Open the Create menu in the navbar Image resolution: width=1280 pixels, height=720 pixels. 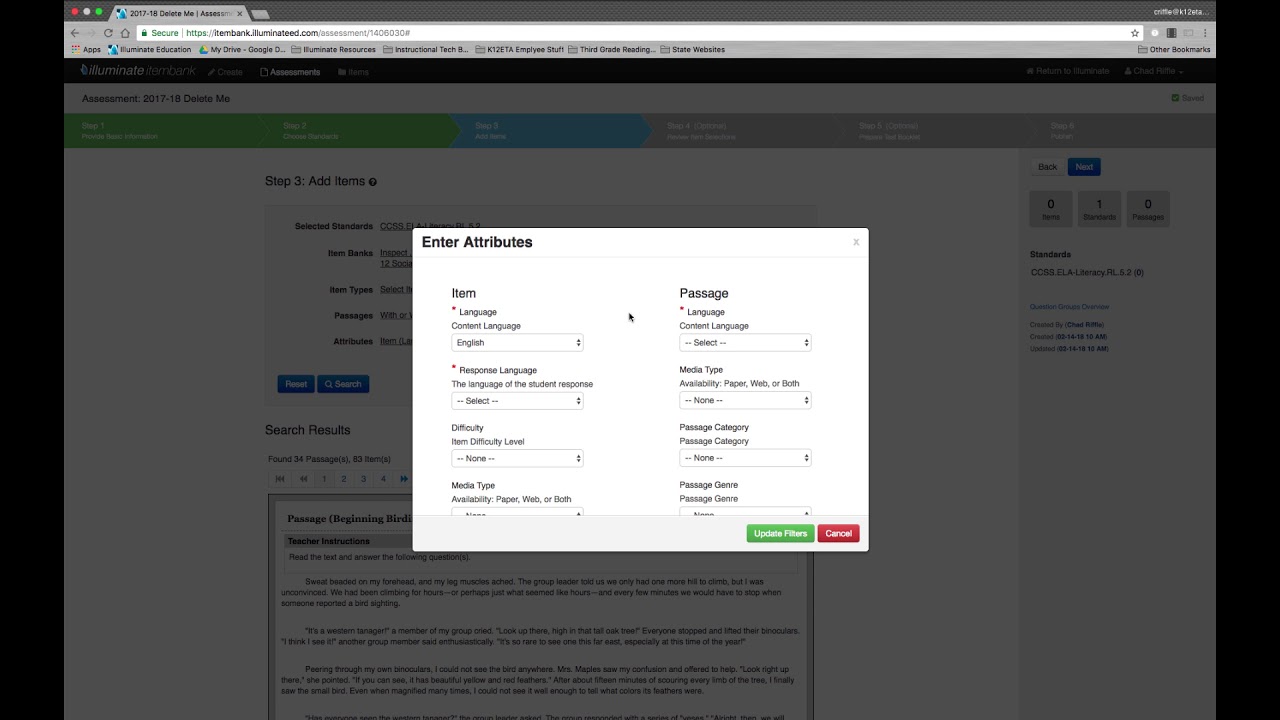[225, 72]
